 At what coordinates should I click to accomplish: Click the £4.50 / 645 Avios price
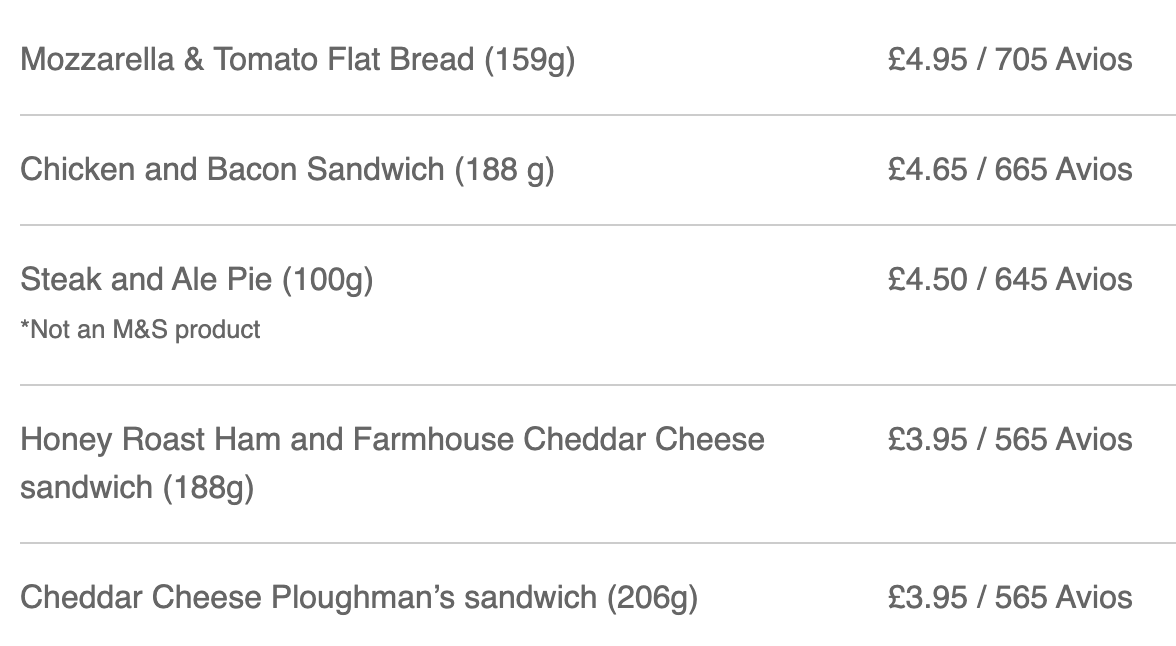pyautogui.click(x=1010, y=280)
